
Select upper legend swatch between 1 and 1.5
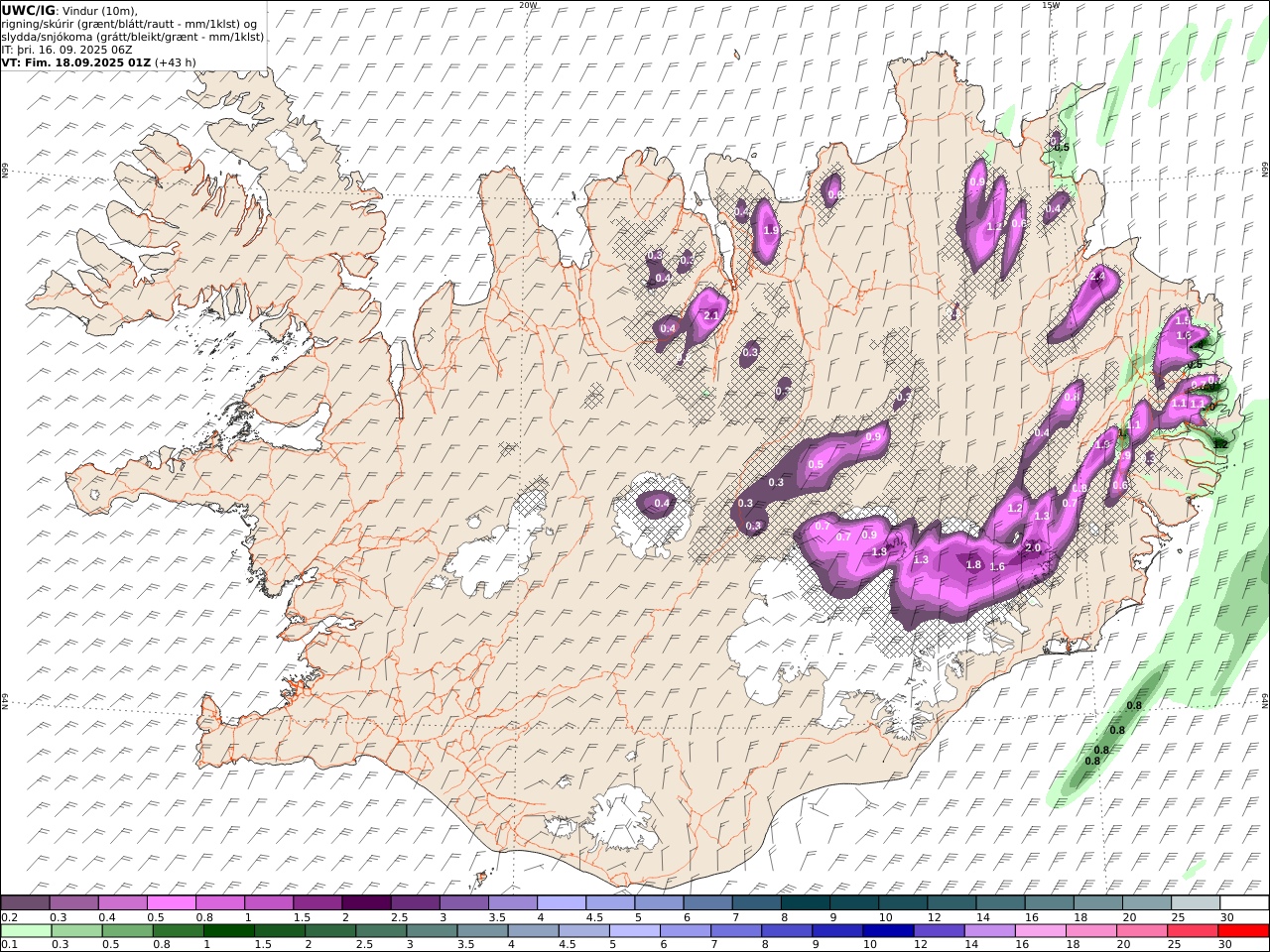pyautogui.click(x=268, y=903)
